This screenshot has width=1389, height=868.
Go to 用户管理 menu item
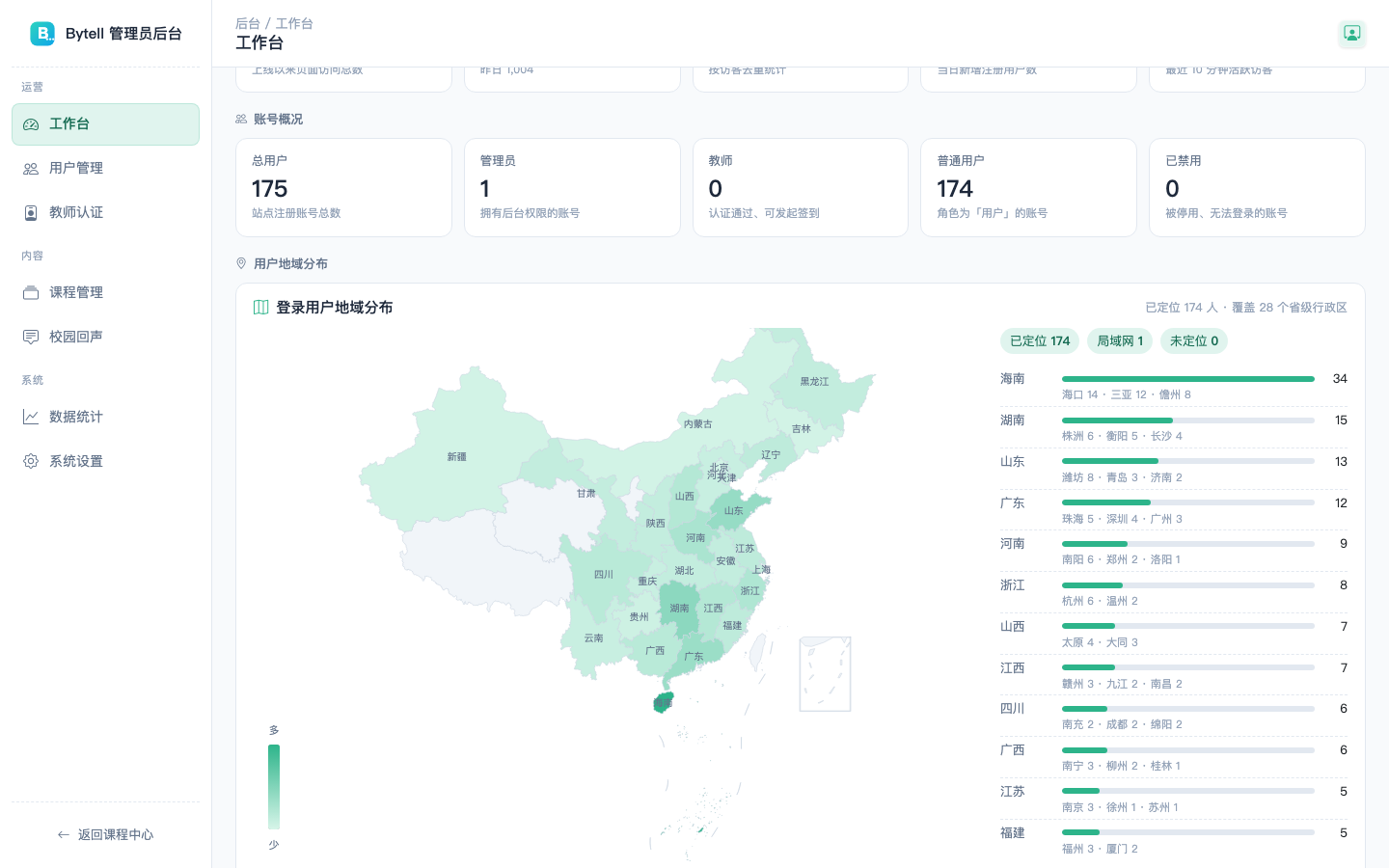click(106, 169)
